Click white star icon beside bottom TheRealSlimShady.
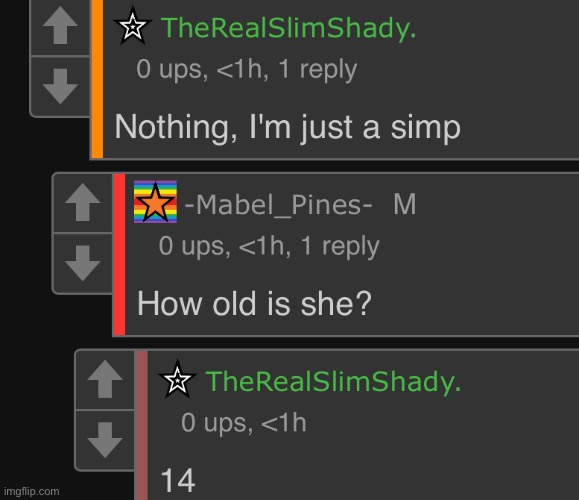 (177, 379)
